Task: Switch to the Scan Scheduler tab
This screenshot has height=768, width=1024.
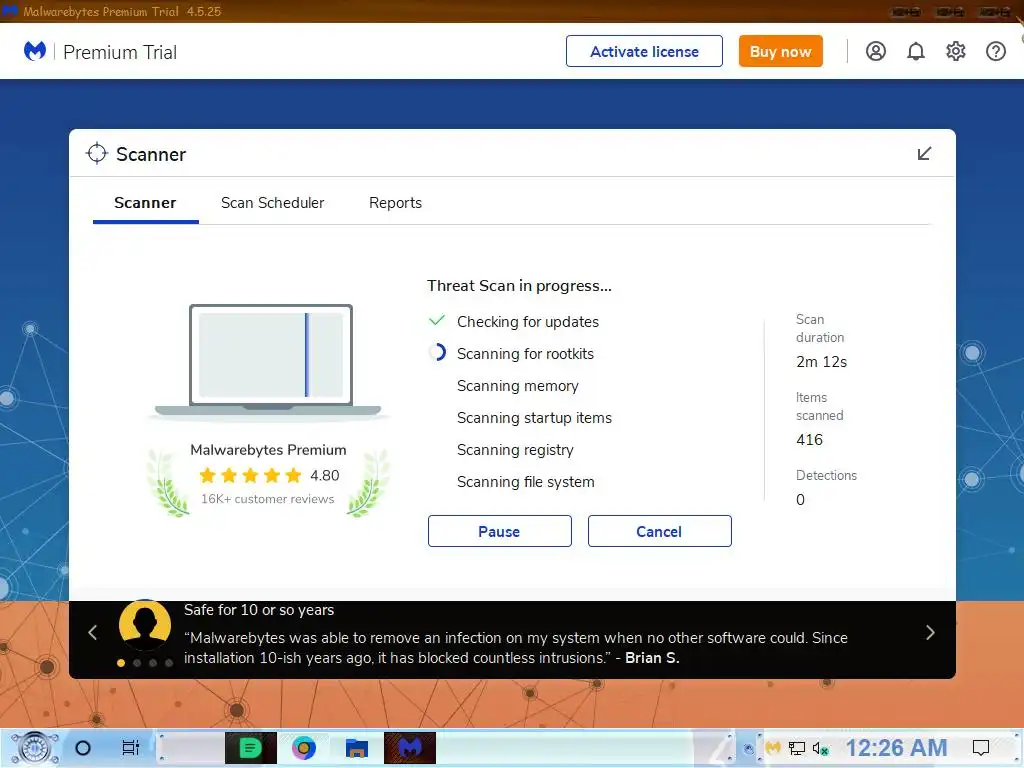Action: [272, 203]
